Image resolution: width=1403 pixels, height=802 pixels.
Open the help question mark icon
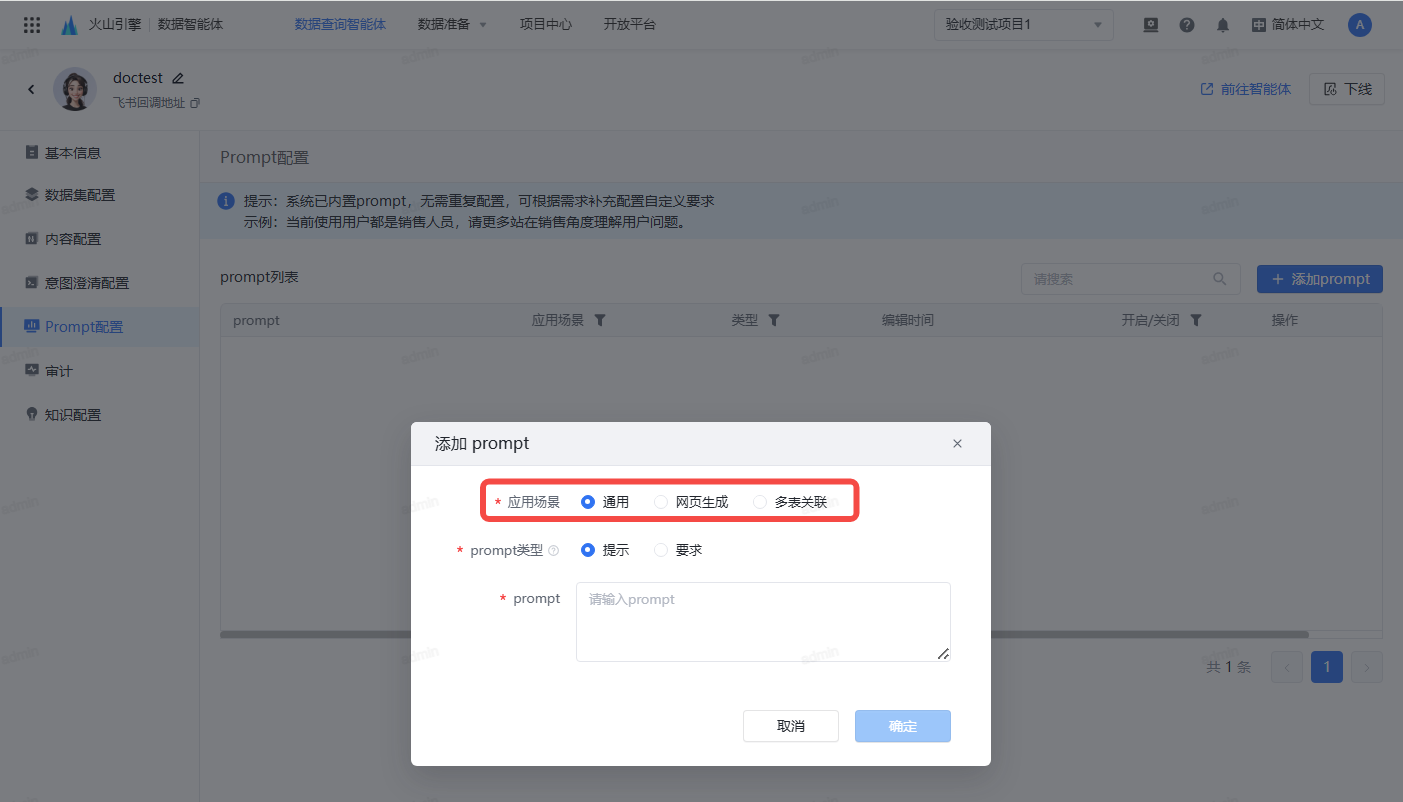[x=1187, y=25]
